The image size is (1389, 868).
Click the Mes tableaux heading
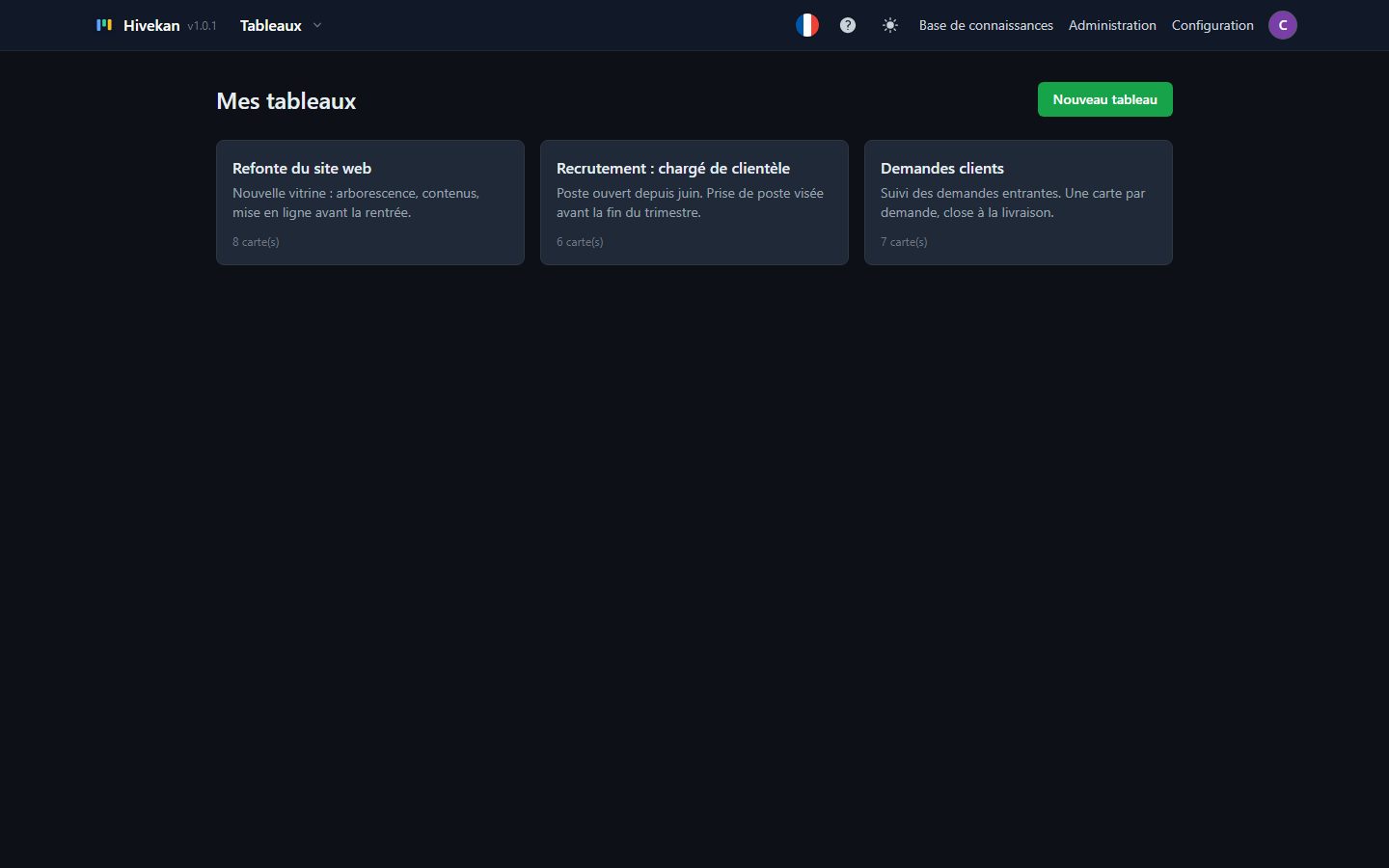click(286, 101)
